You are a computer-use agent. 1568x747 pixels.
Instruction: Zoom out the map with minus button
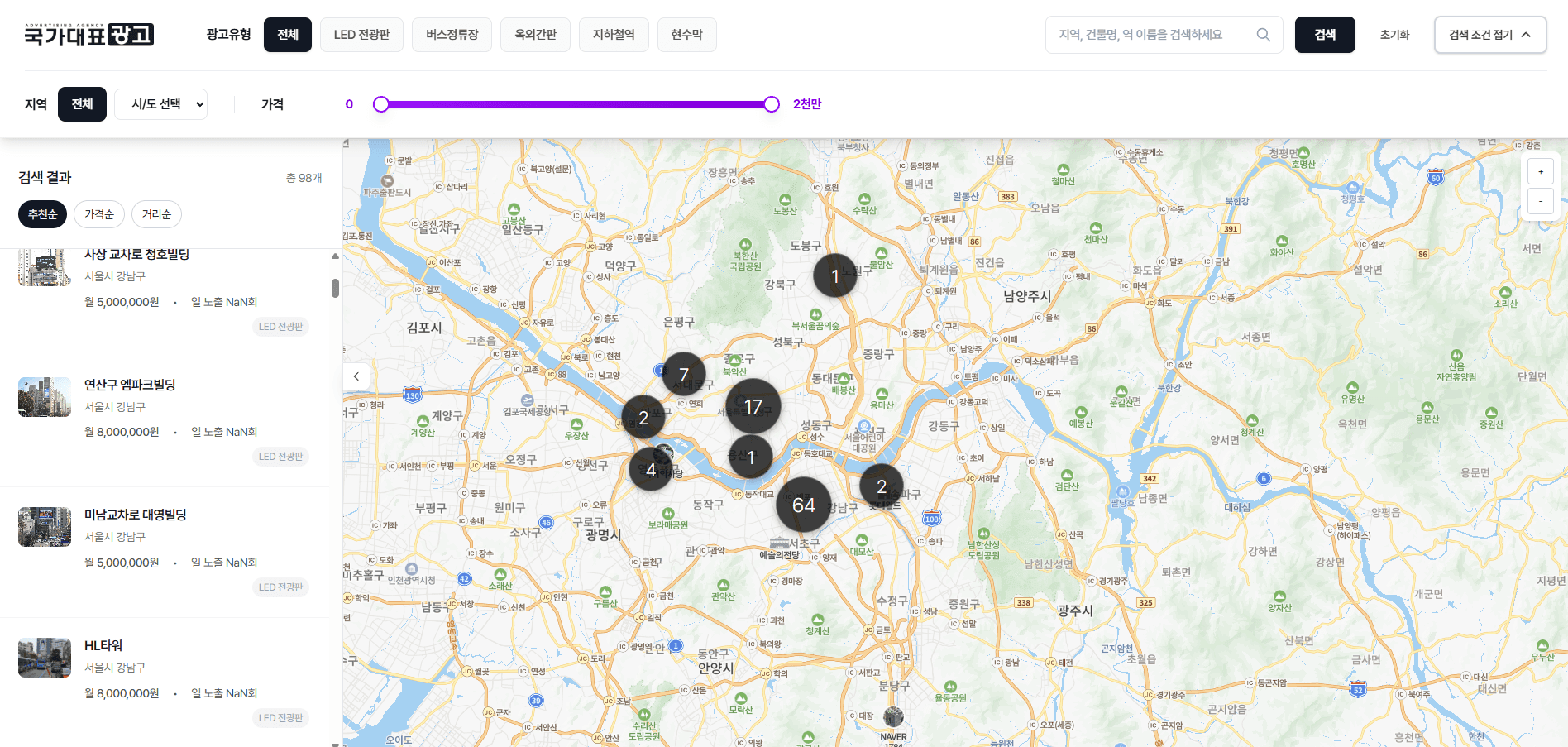(1540, 201)
